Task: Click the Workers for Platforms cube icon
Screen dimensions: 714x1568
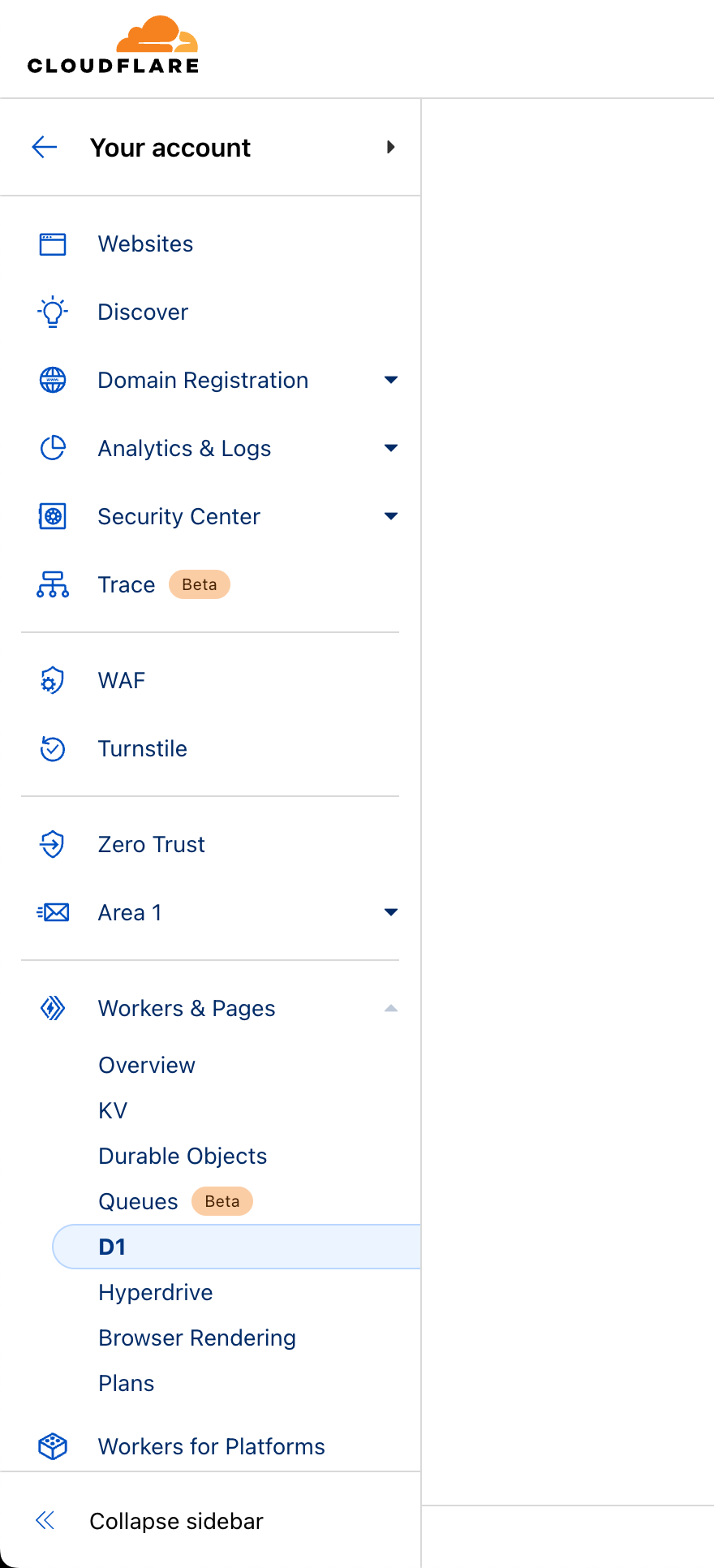Action: (x=53, y=1446)
